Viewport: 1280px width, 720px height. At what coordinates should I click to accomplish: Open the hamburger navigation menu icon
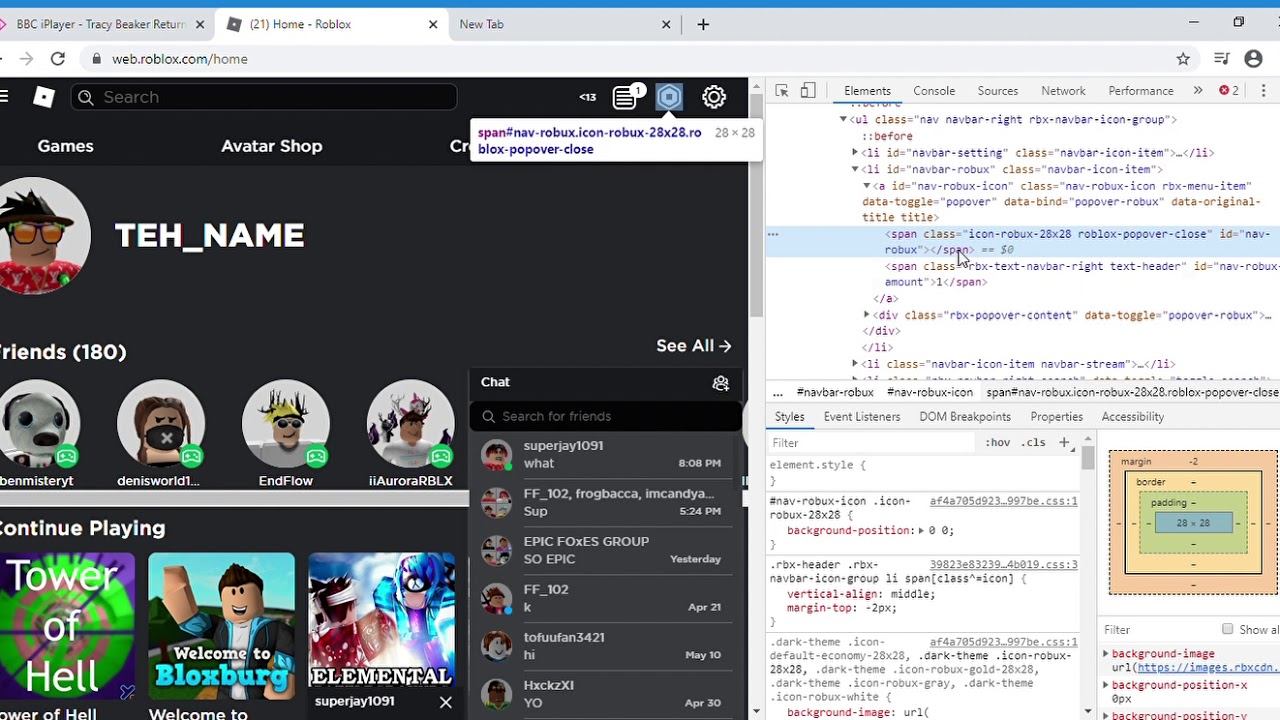(4, 96)
